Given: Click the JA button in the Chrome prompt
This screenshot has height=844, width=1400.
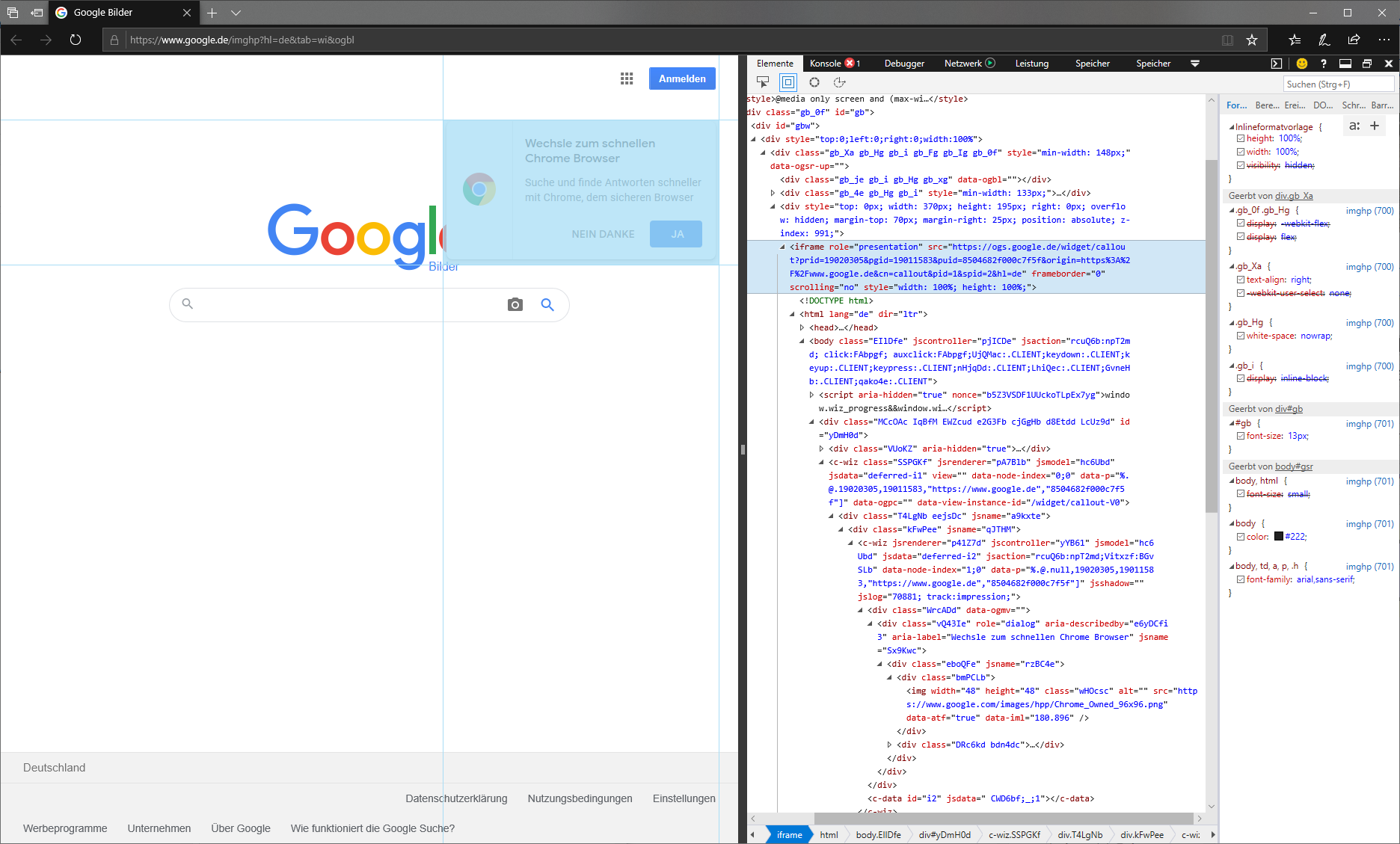Looking at the screenshot, I should pos(675,233).
